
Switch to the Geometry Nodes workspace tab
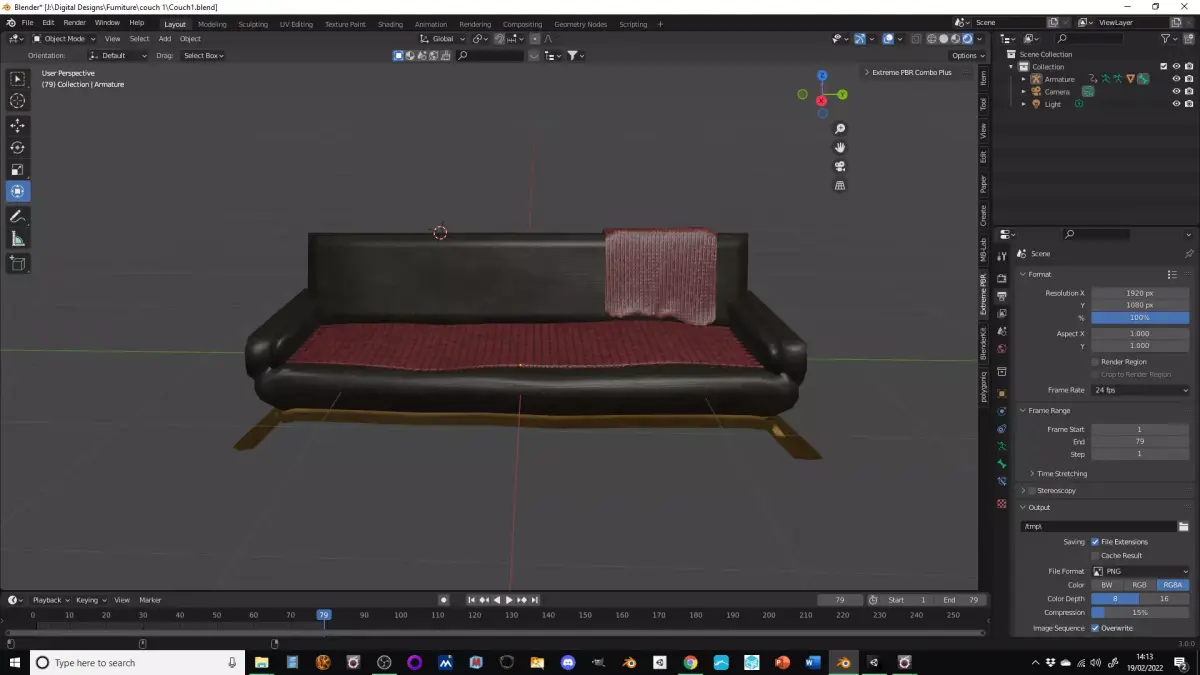pyautogui.click(x=580, y=24)
